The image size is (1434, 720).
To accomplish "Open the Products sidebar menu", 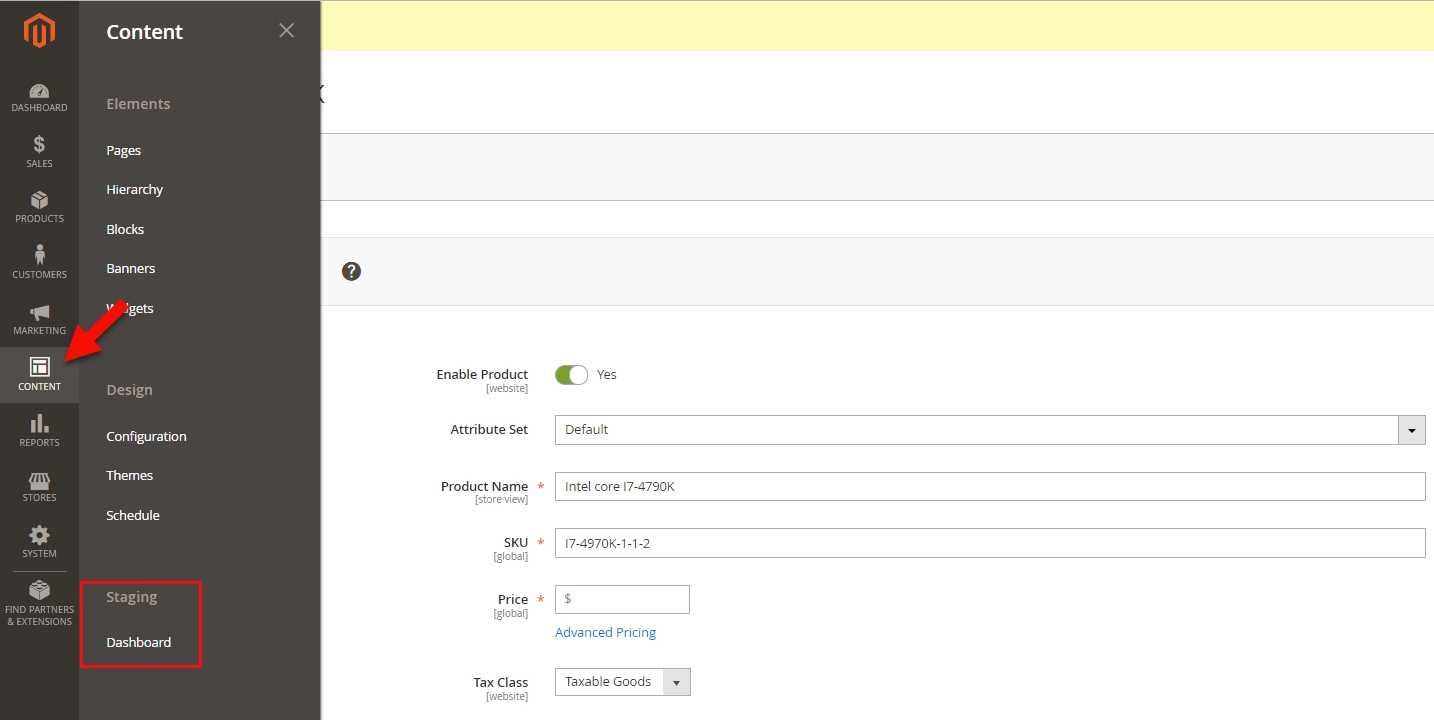I will (39, 208).
